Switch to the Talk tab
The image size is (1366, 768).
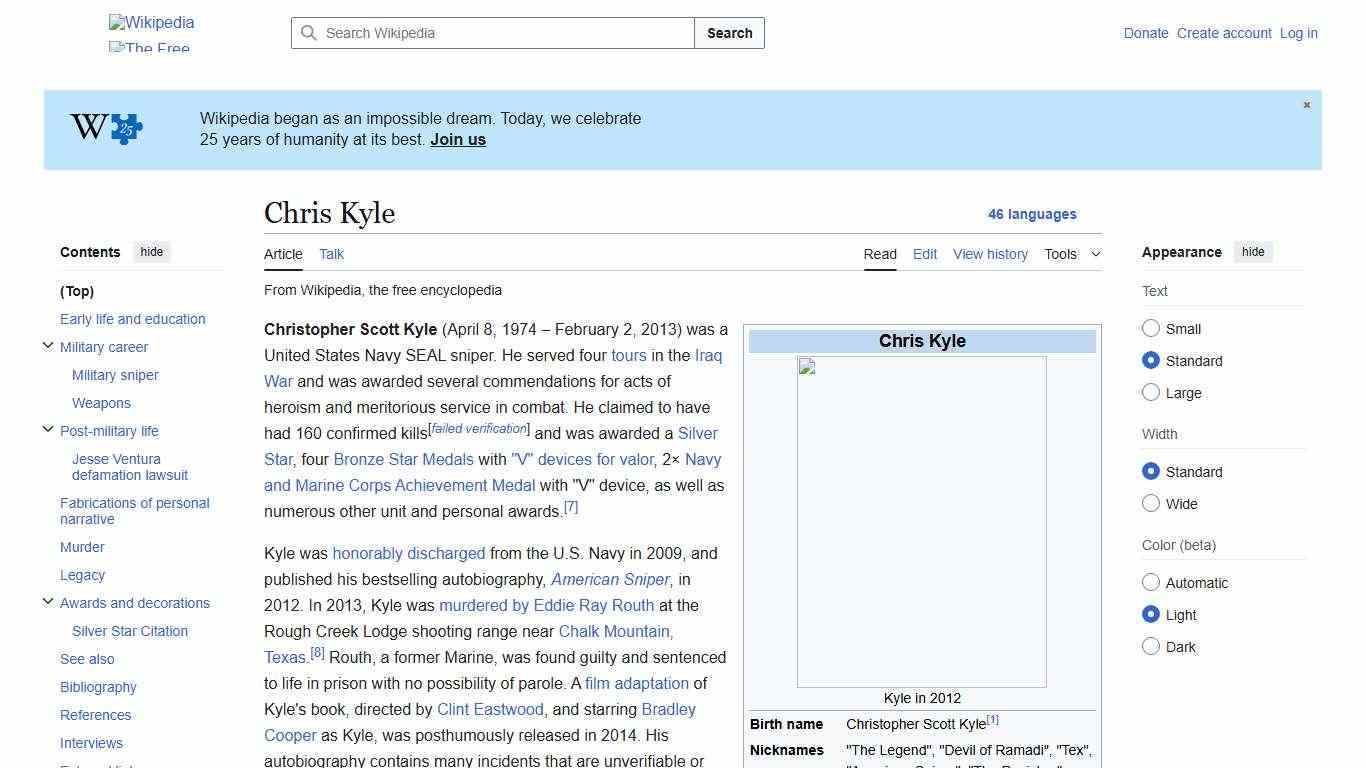(x=331, y=254)
